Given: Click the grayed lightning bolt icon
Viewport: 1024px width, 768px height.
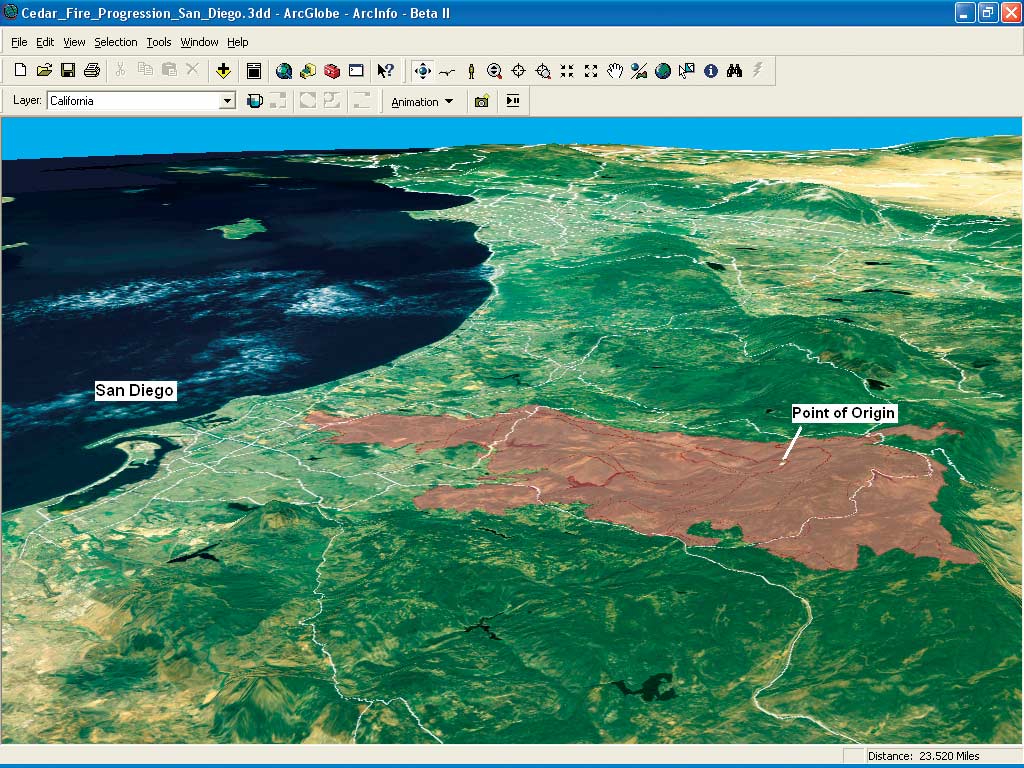Looking at the screenshot, I should tap(758, 70).
